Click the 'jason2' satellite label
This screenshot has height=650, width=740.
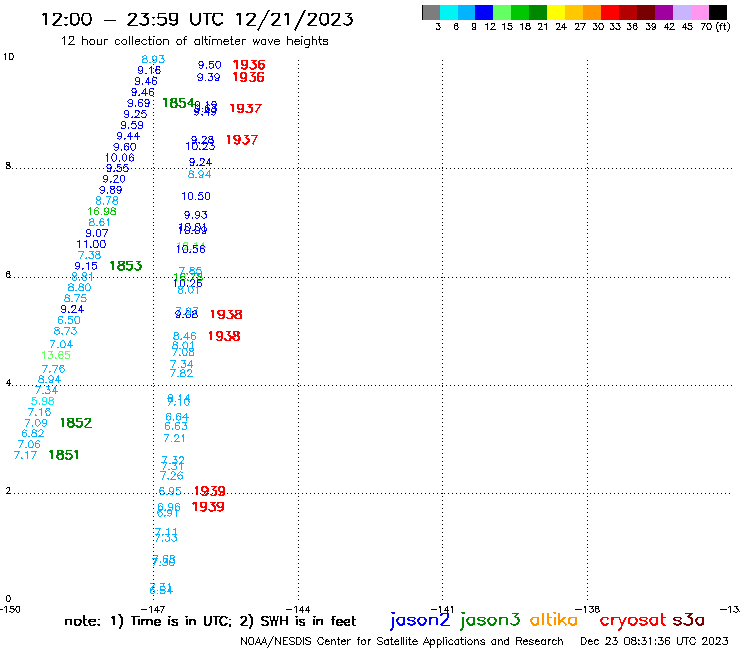click(x=420, y=620)
